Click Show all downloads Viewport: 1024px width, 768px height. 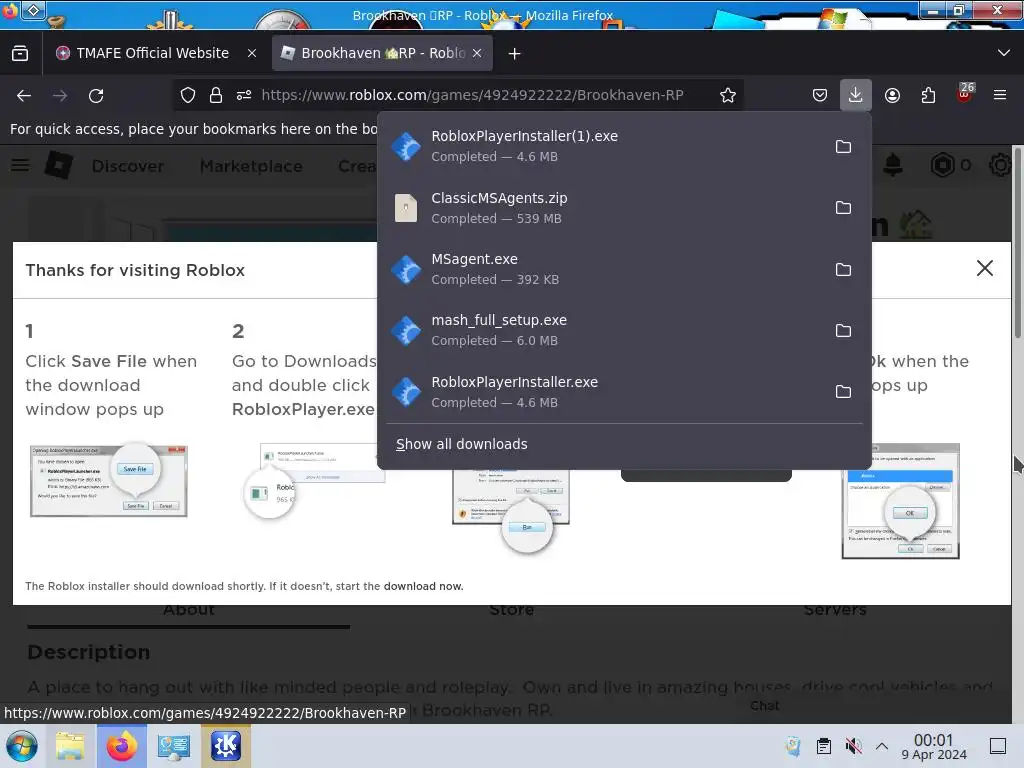click(462, 444)
